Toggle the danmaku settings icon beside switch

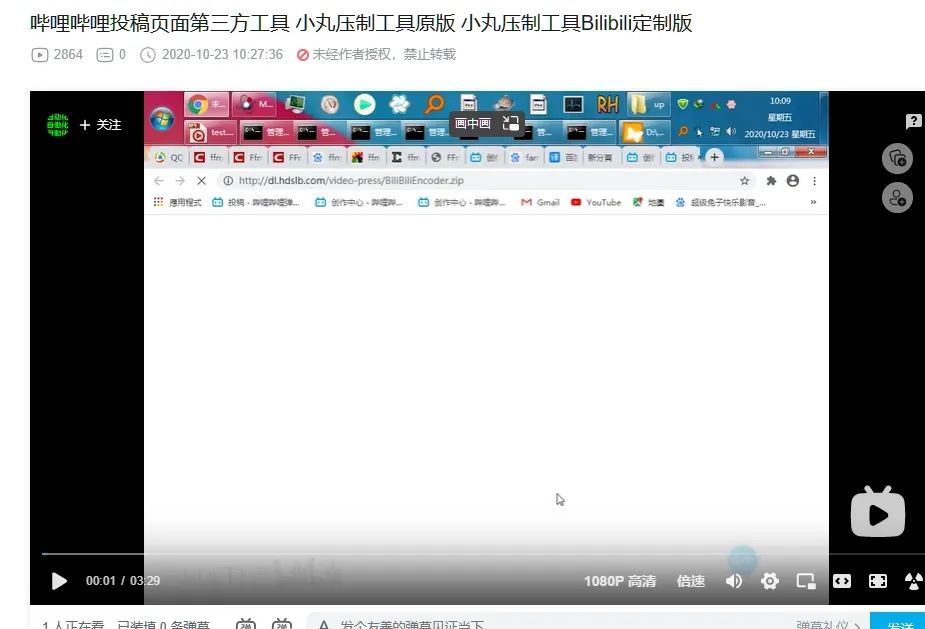[x=282, y=624]
